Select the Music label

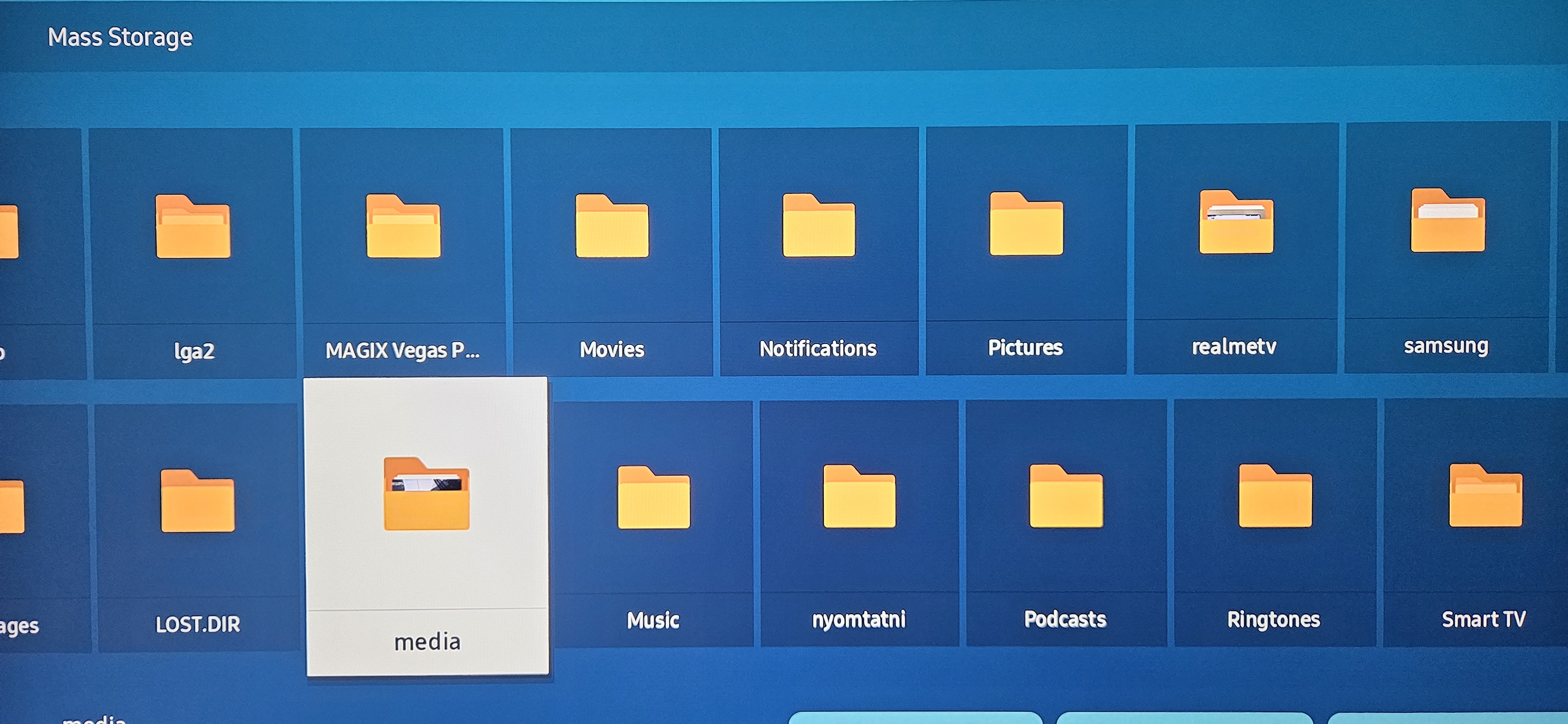(653, 621)
